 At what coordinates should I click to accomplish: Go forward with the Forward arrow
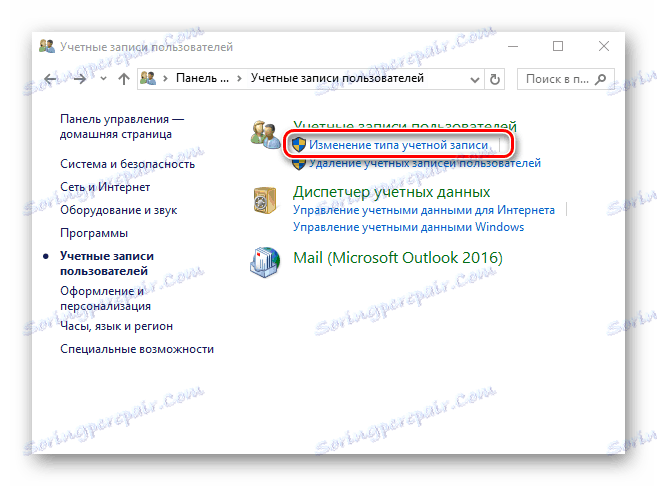(80, 79)
